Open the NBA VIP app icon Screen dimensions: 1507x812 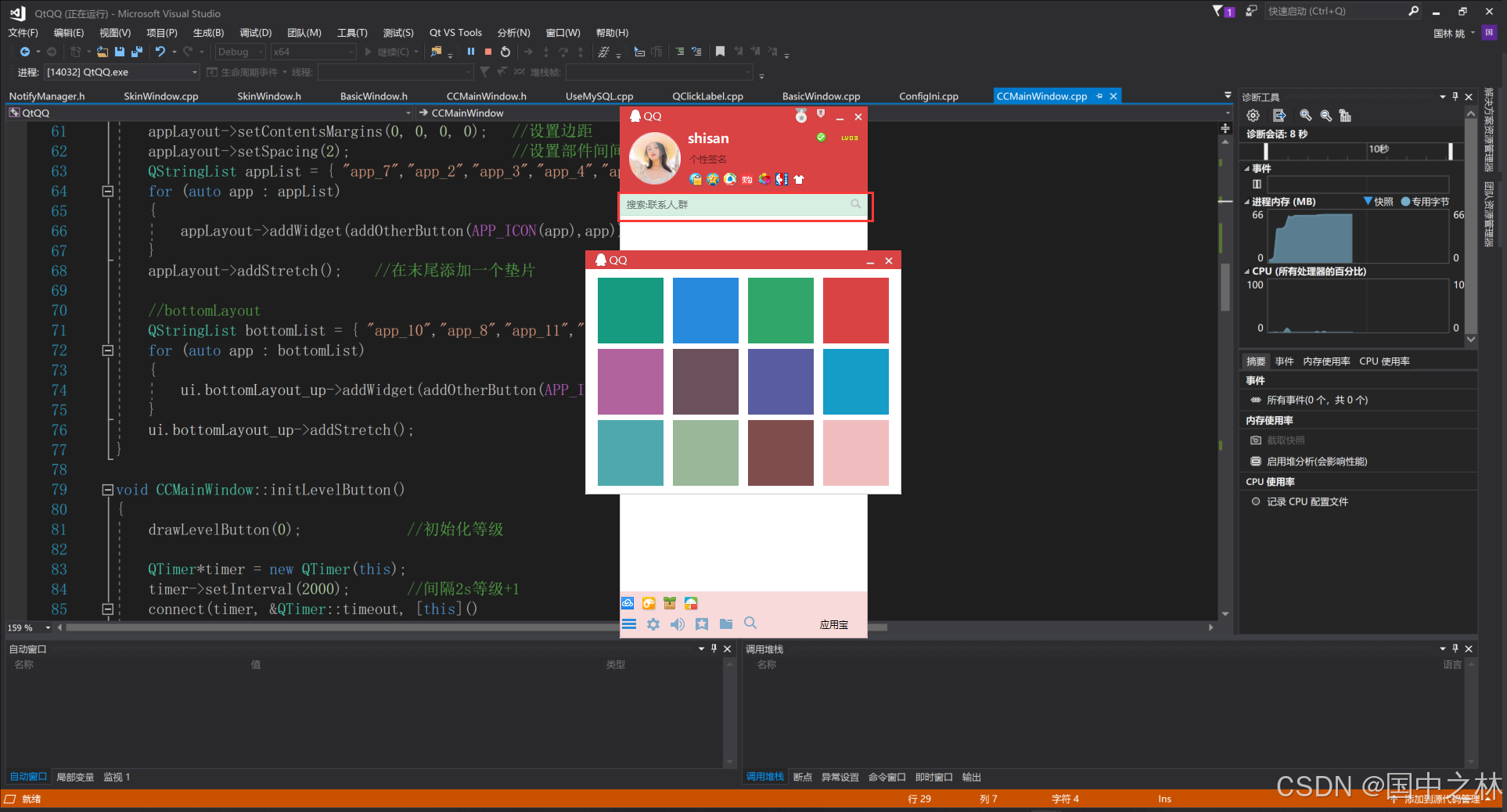[x=782, y=179]
